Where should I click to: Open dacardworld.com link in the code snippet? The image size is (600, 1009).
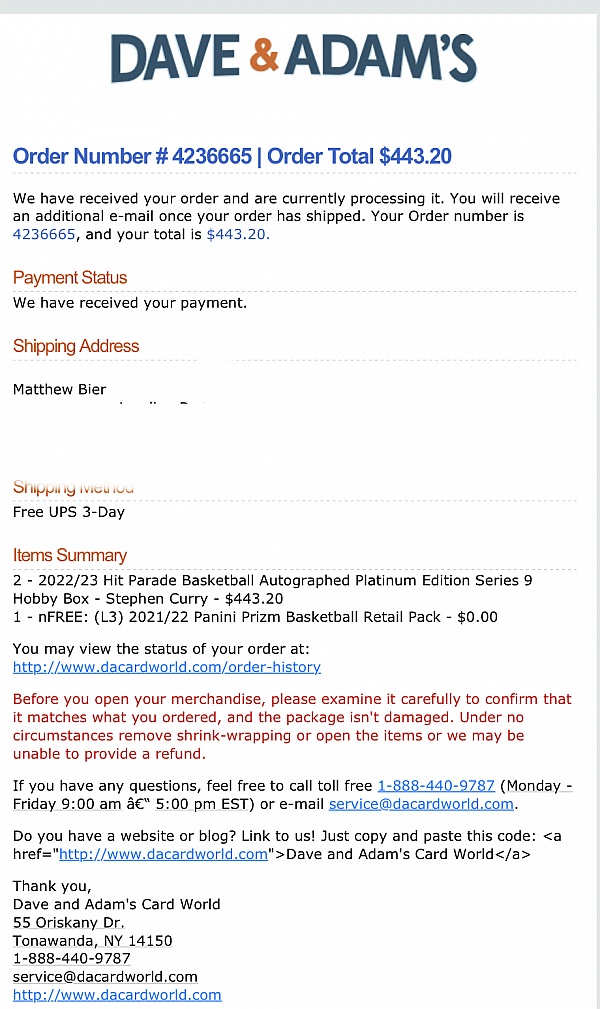point(164,854)
